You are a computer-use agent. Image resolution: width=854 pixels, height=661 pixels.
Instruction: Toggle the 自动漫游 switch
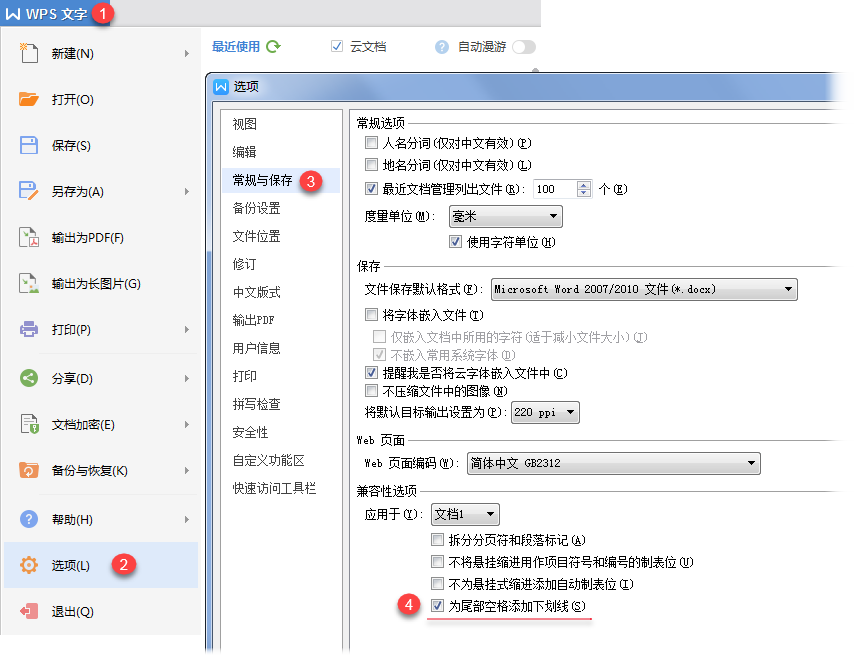click(523, 46)
